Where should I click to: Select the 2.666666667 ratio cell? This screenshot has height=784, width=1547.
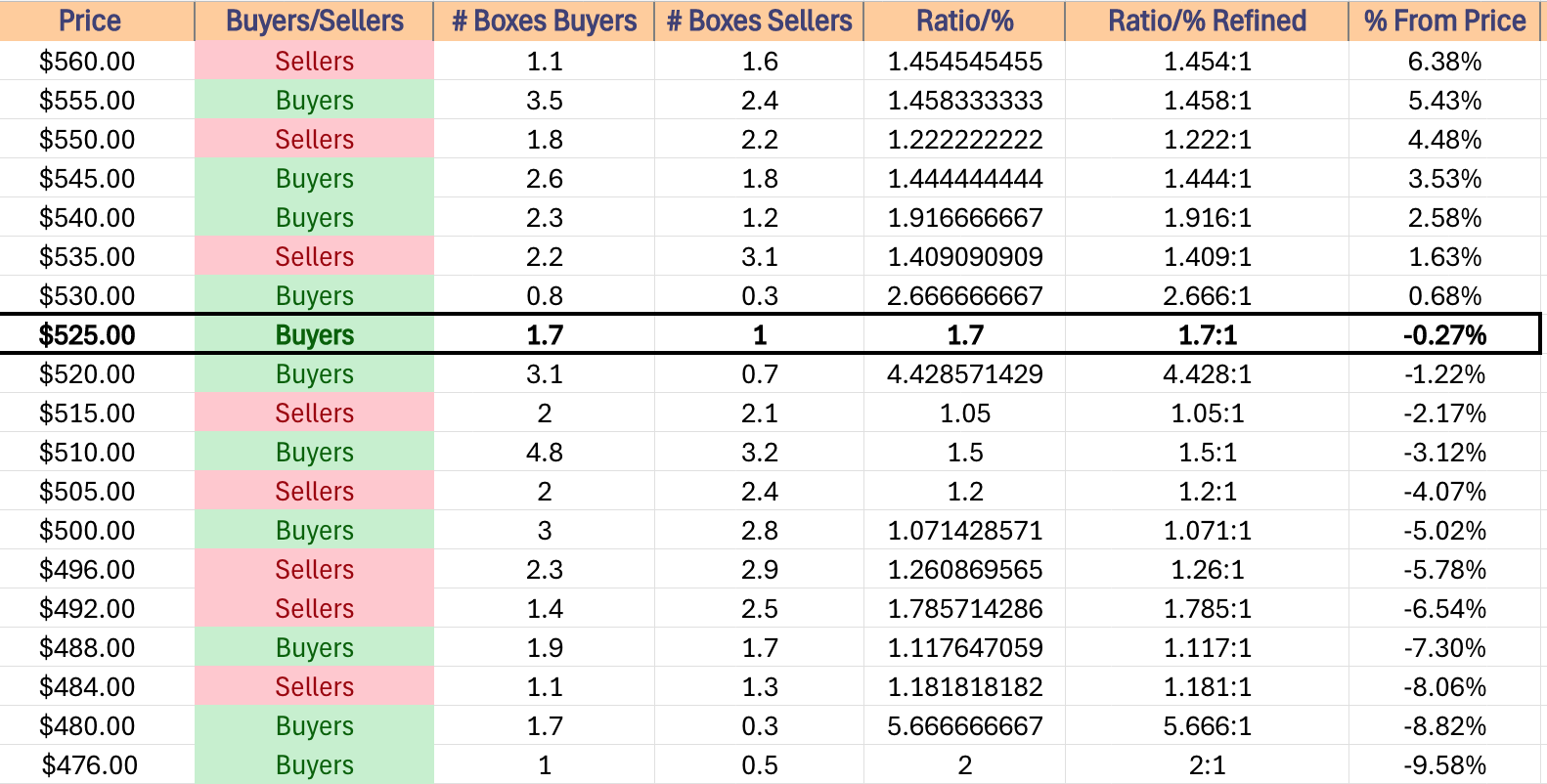click(x=964, y=295)
